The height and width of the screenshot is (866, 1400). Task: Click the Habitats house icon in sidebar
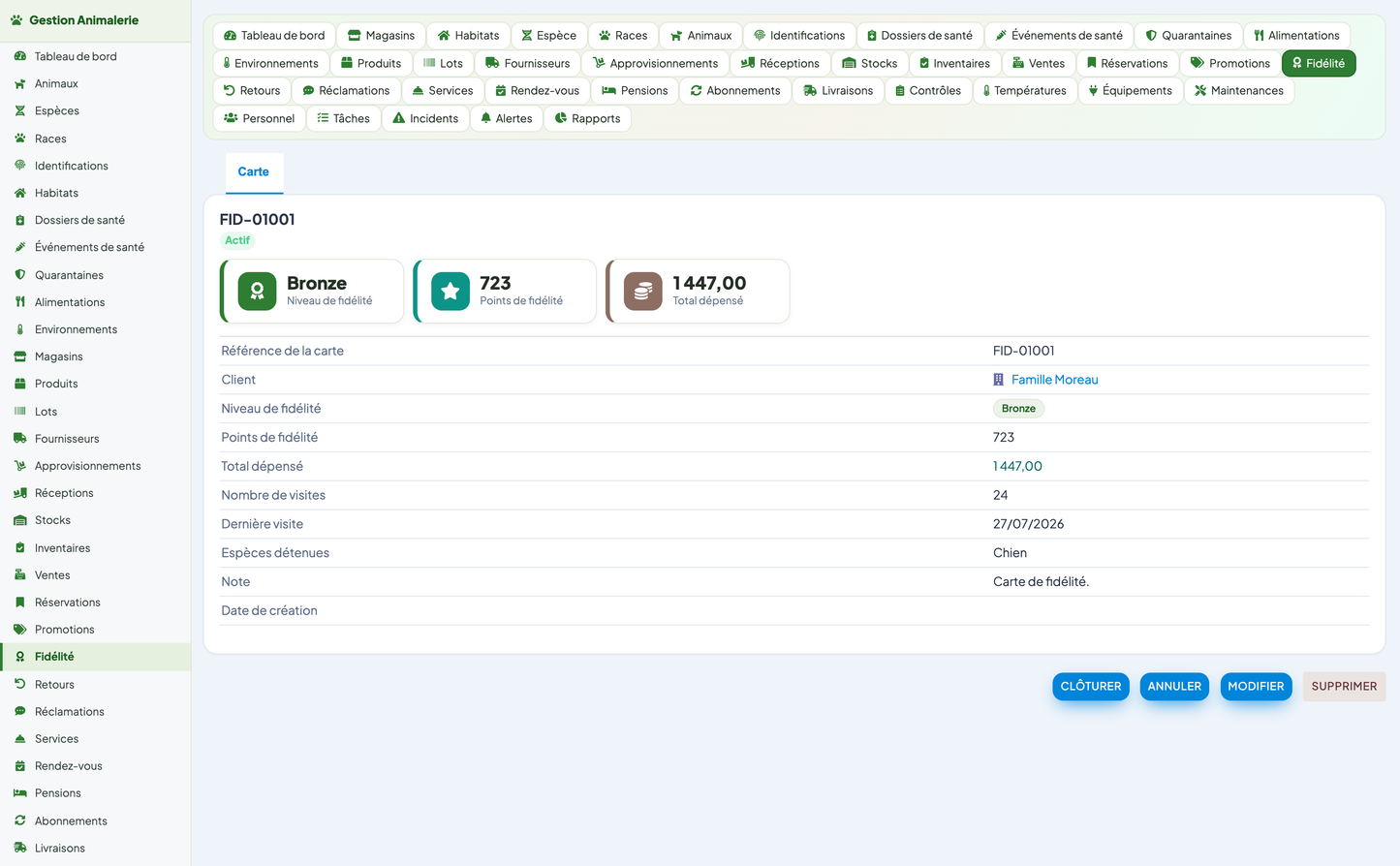coord(20,193)
